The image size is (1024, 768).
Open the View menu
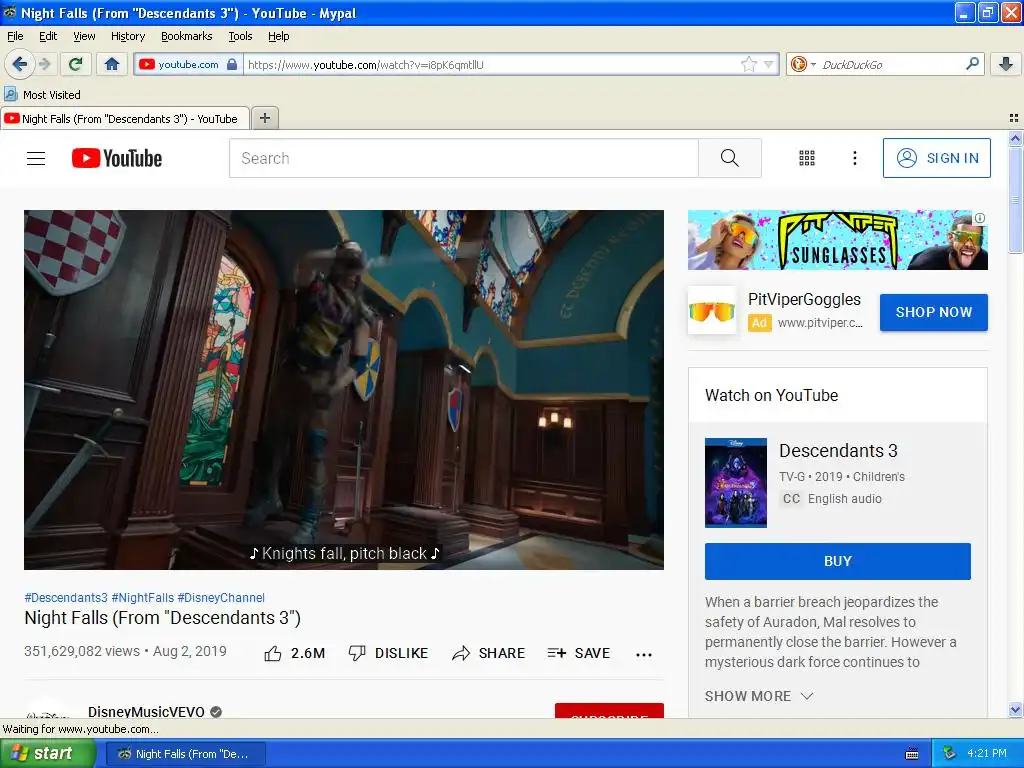click(84, 36)
